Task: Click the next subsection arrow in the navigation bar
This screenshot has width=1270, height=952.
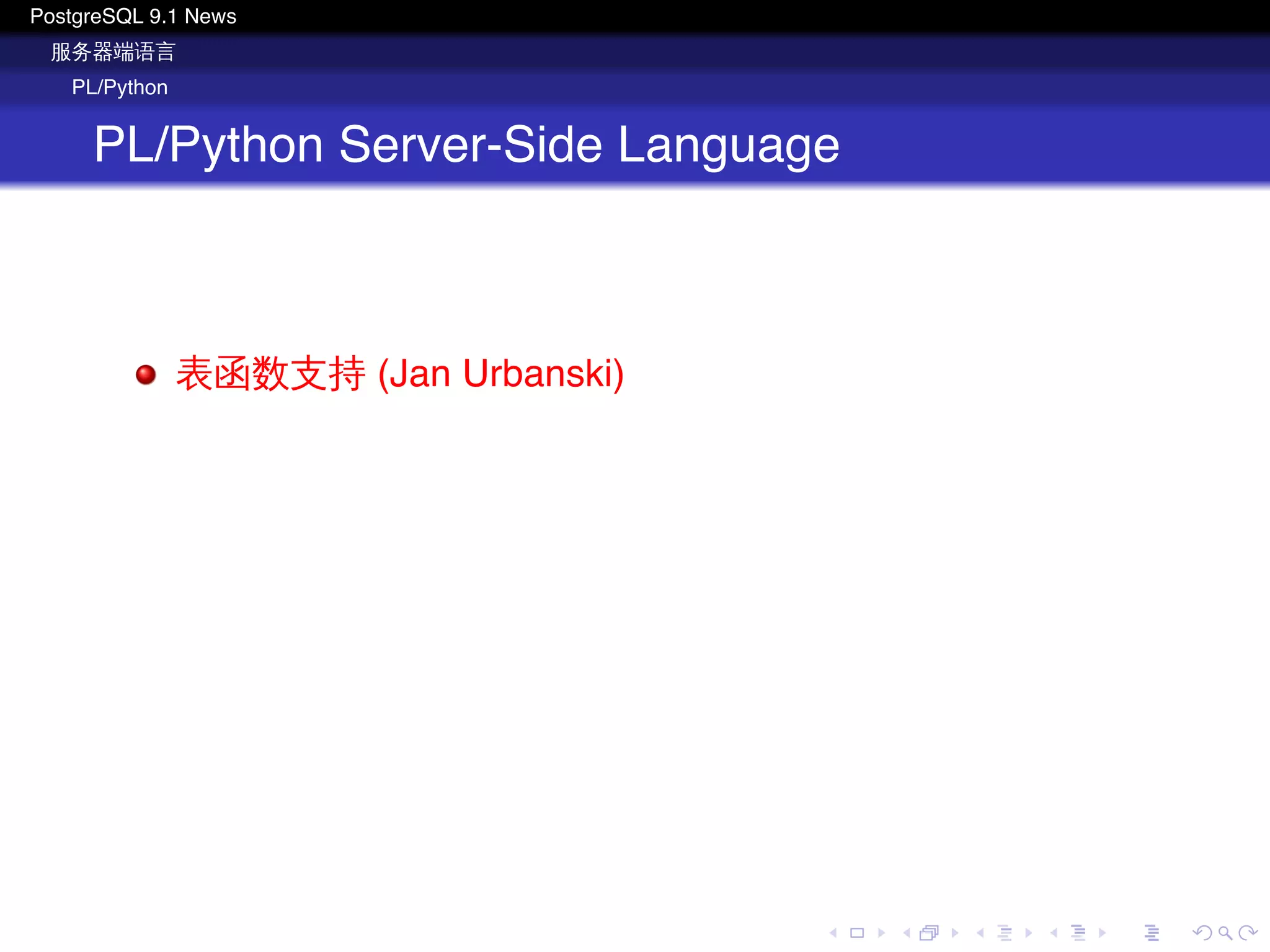Action: [1028, 932]
